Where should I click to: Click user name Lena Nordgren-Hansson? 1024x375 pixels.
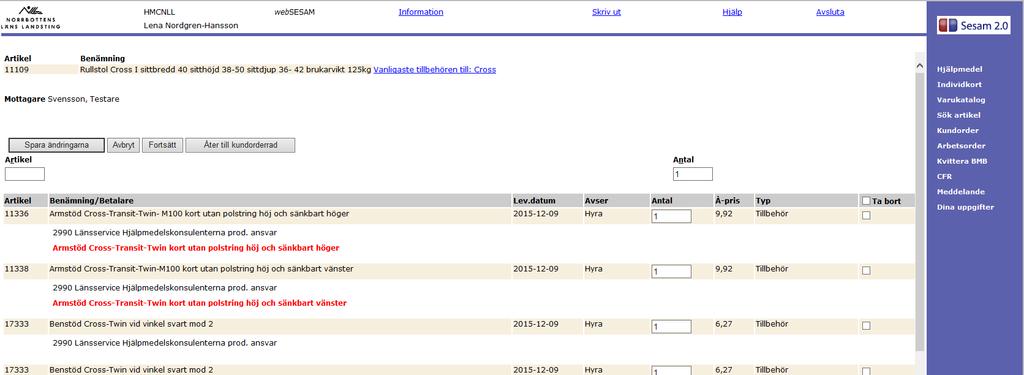[x=191, y=25]
